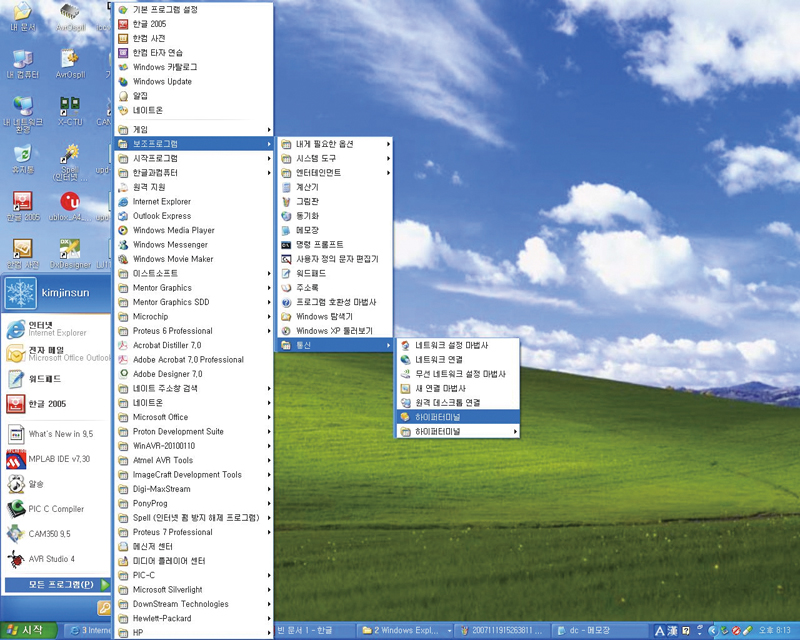Open the Proteus 7 Professional menu entry
Screen dimensions: 800x640
pos(194,532)
